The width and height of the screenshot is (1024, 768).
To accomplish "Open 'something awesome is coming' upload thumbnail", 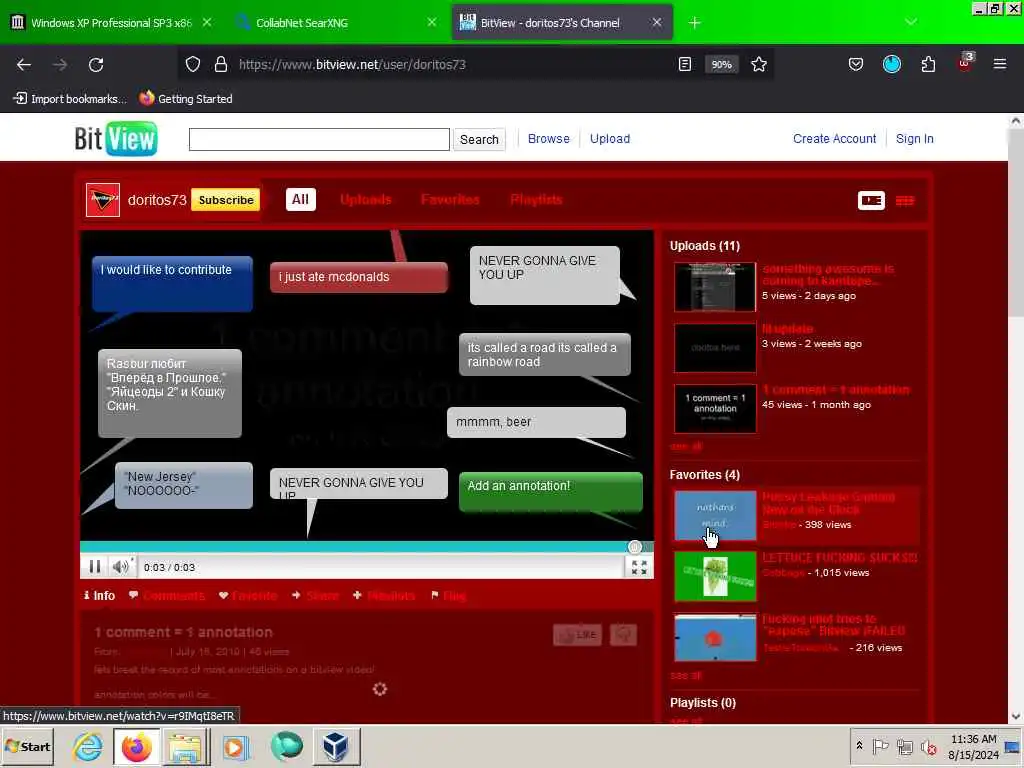I will pyautogui.click(x=715, y=287).
